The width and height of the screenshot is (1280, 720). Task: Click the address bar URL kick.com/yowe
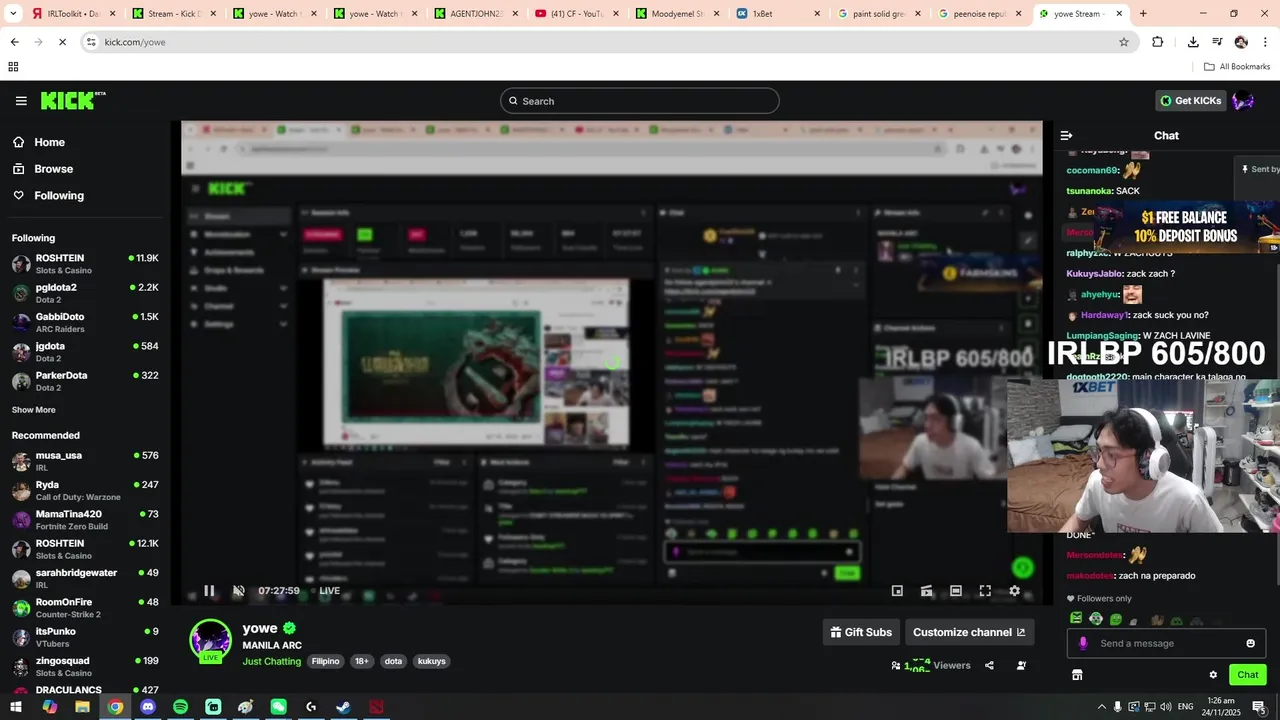[x=135, y=42]
